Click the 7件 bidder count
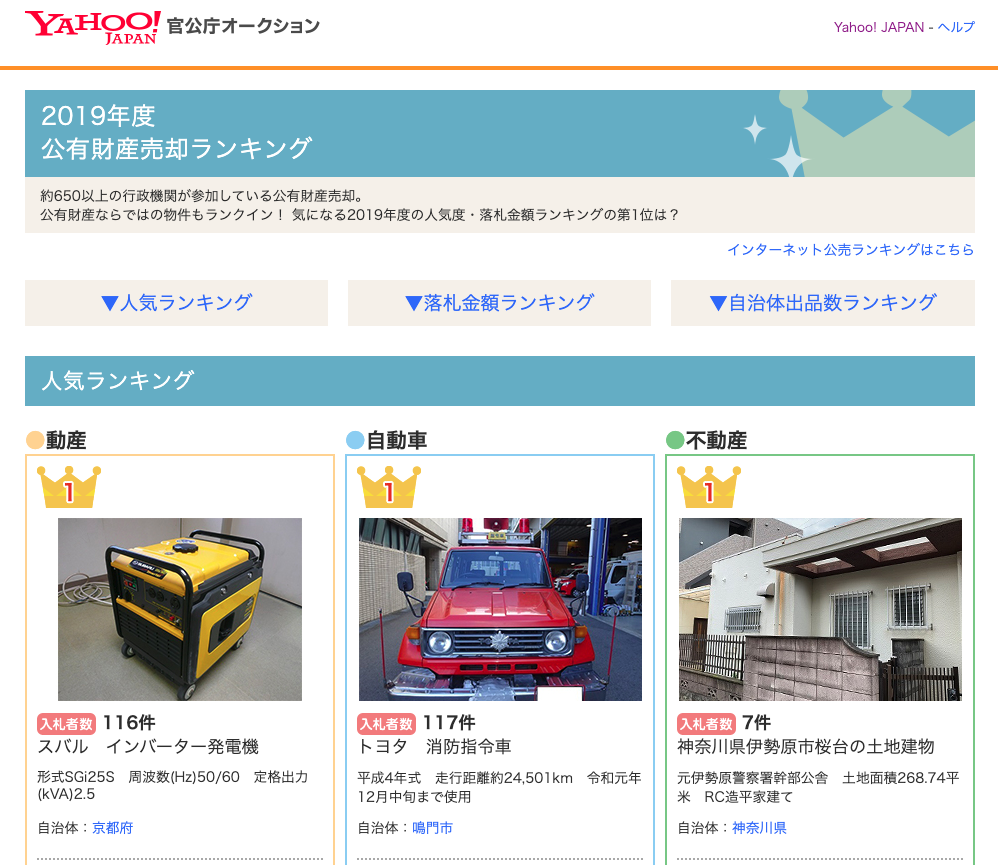Screen dimensions: 998x865 [757, 723]
